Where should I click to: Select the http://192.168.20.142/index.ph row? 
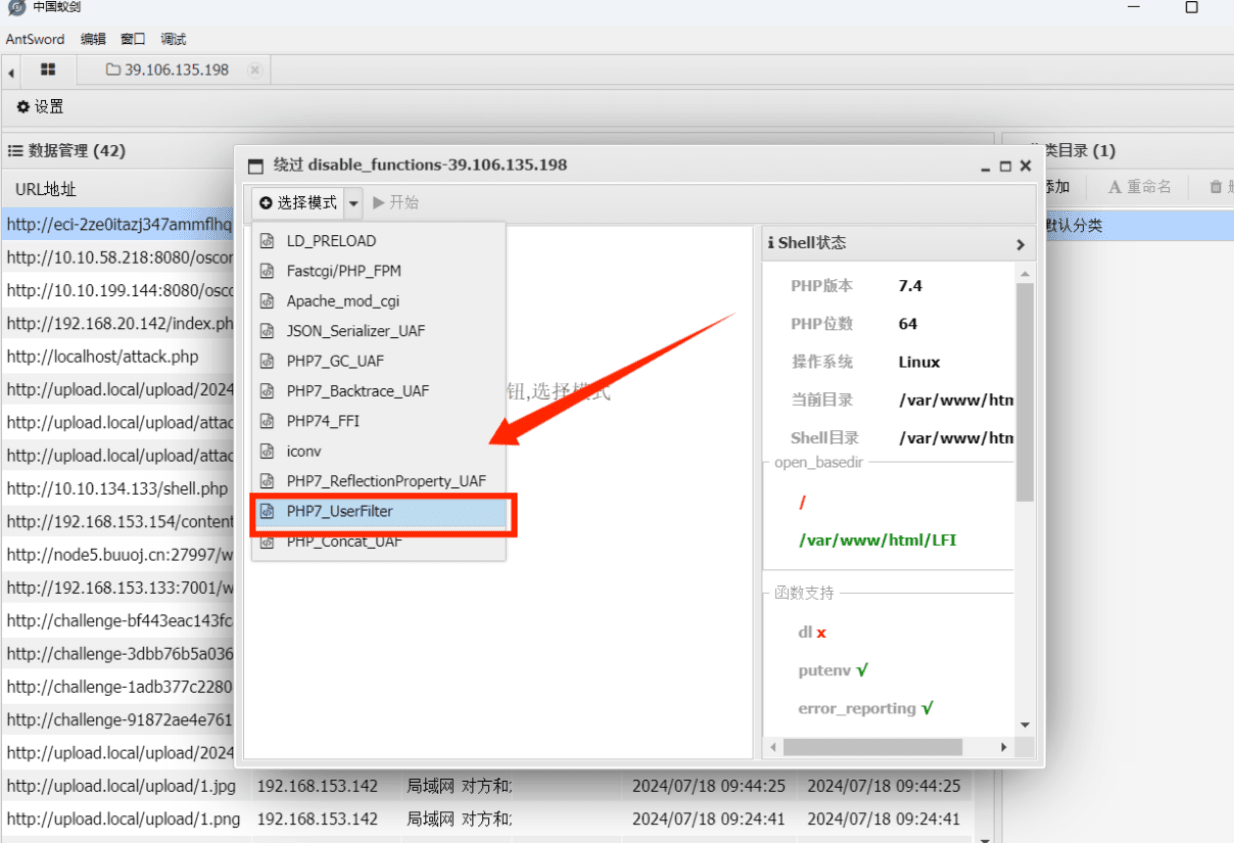[118, 323]
